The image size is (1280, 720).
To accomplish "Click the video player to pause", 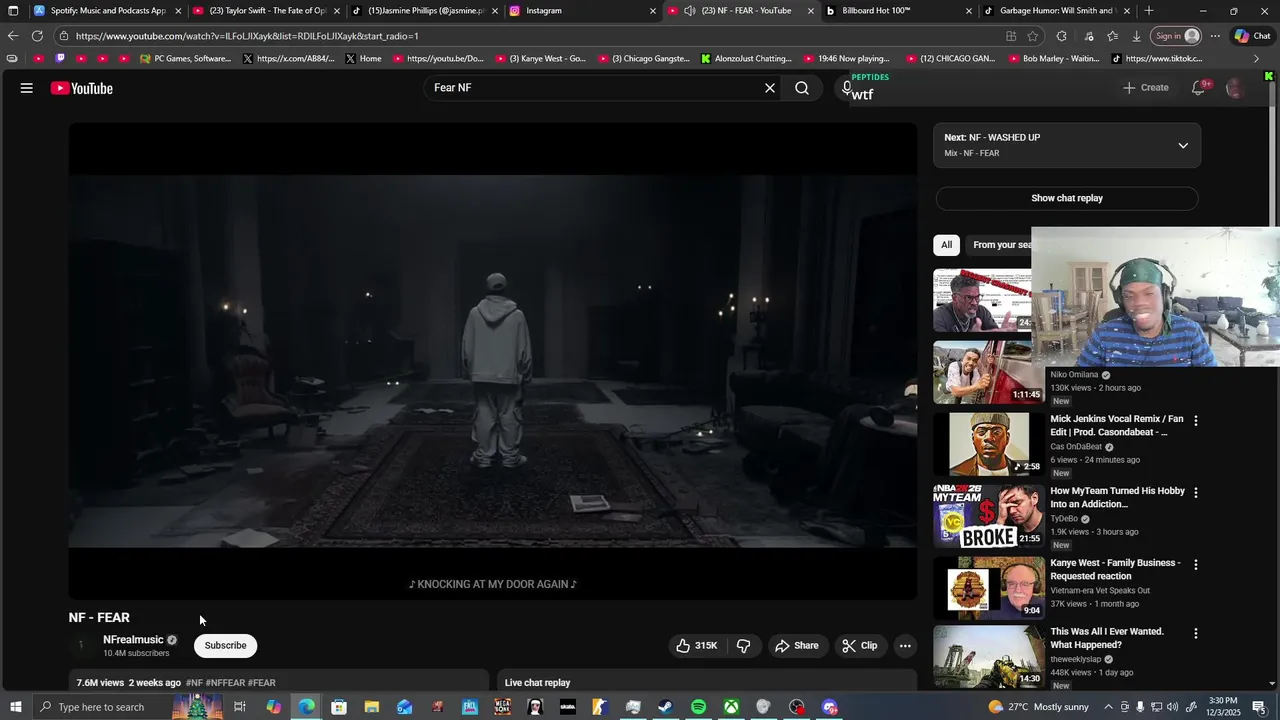I will 492,361.
